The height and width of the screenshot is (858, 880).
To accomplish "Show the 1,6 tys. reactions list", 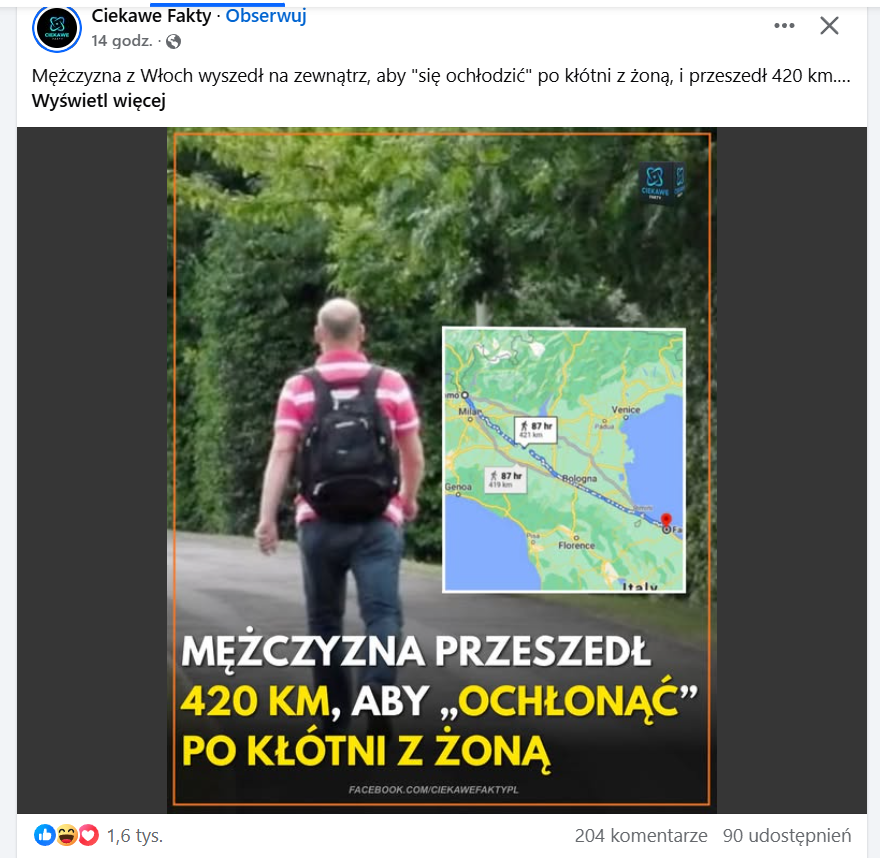I will 135,836.
